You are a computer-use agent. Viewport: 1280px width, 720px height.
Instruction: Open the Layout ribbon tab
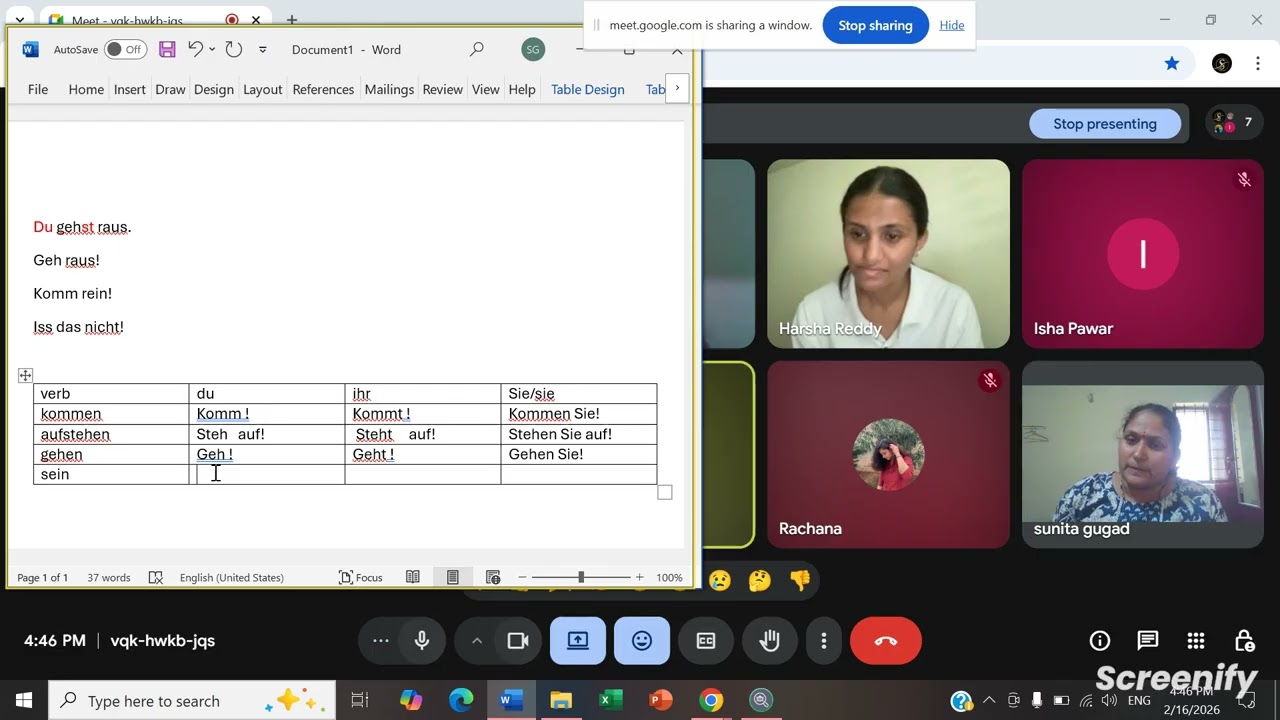point(262,89)
